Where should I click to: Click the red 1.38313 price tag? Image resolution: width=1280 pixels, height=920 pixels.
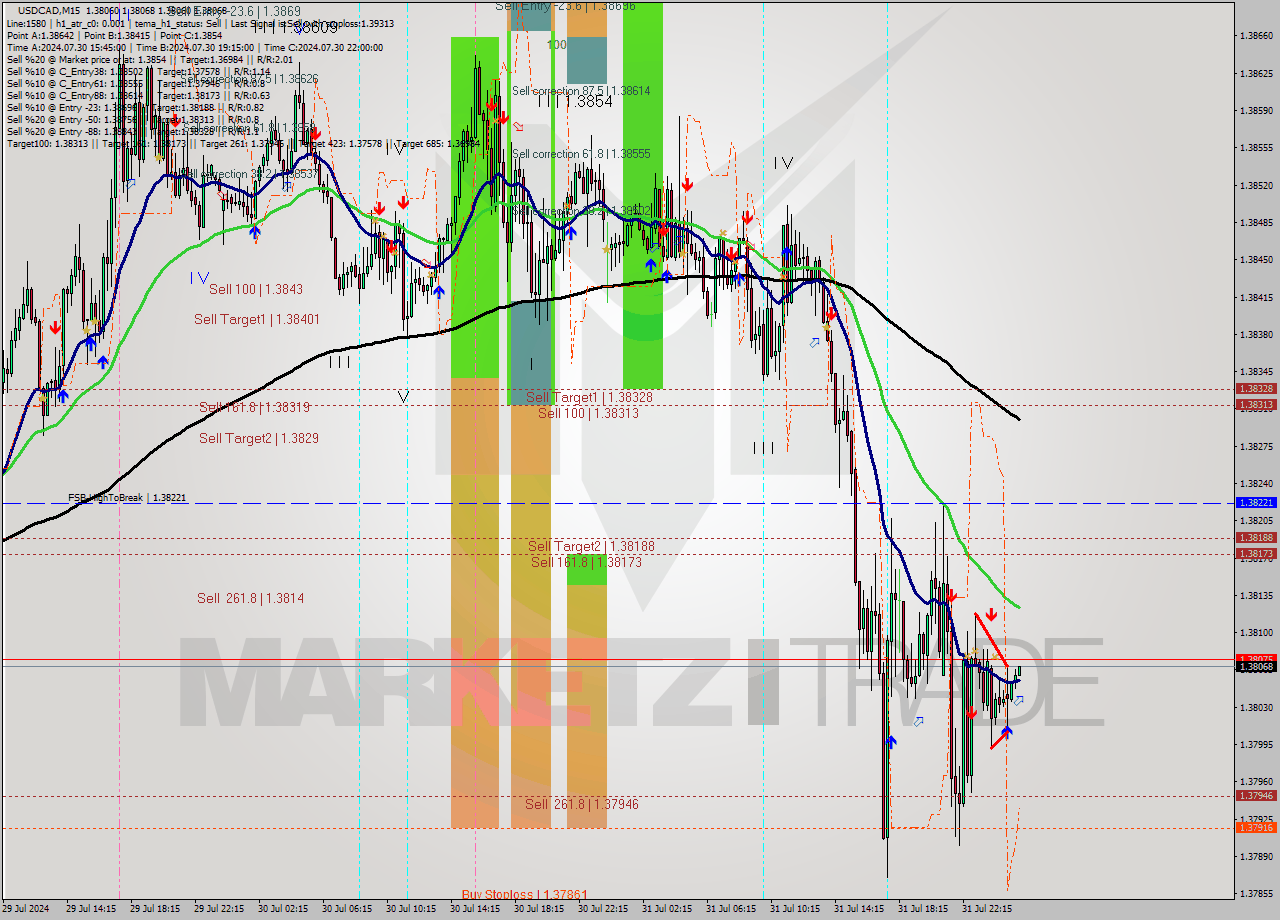1256,405
